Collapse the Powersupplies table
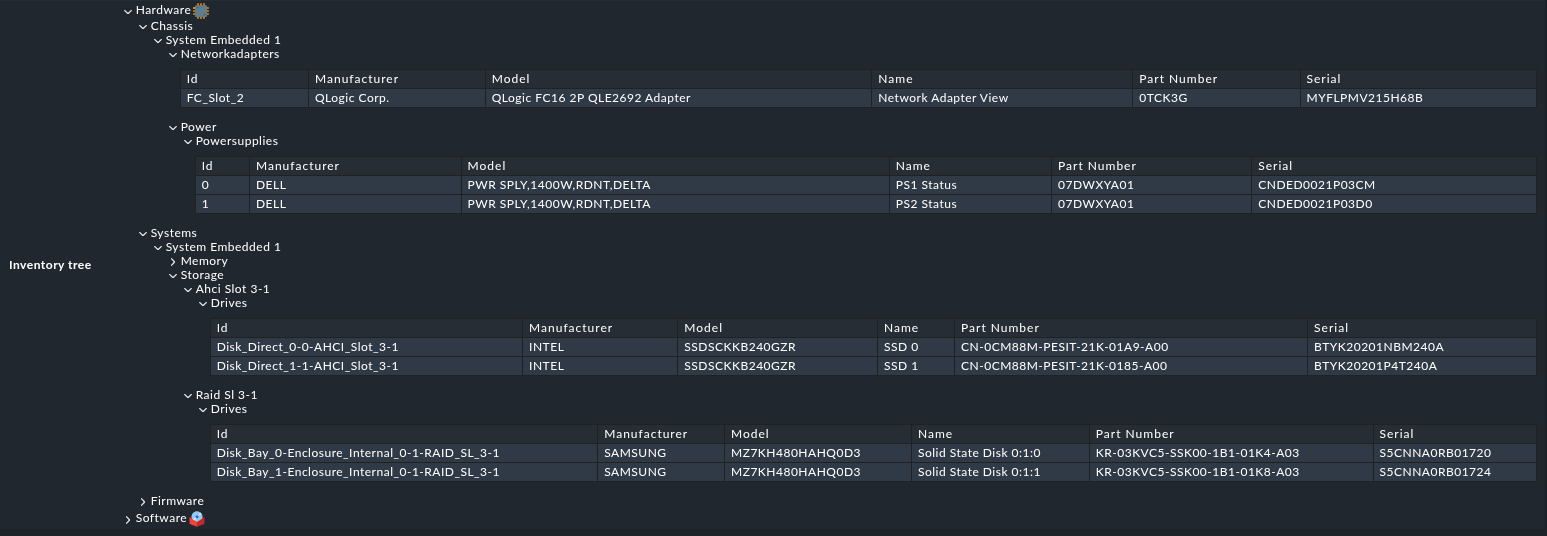The height and width of the screenshot is (536, 1547). pos(188,142)
